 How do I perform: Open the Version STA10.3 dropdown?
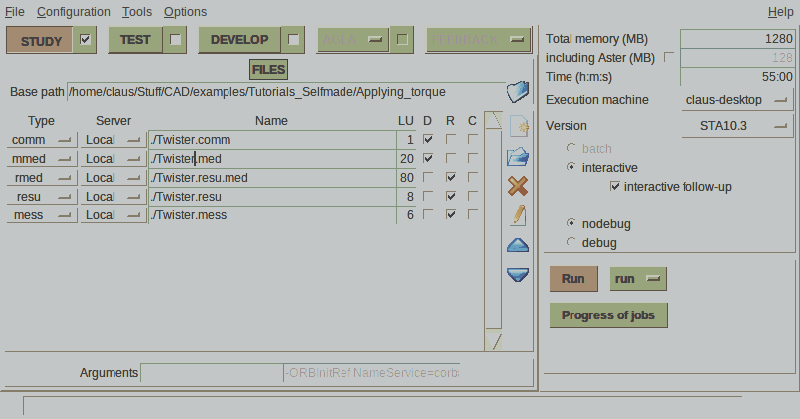pos(738,126)
